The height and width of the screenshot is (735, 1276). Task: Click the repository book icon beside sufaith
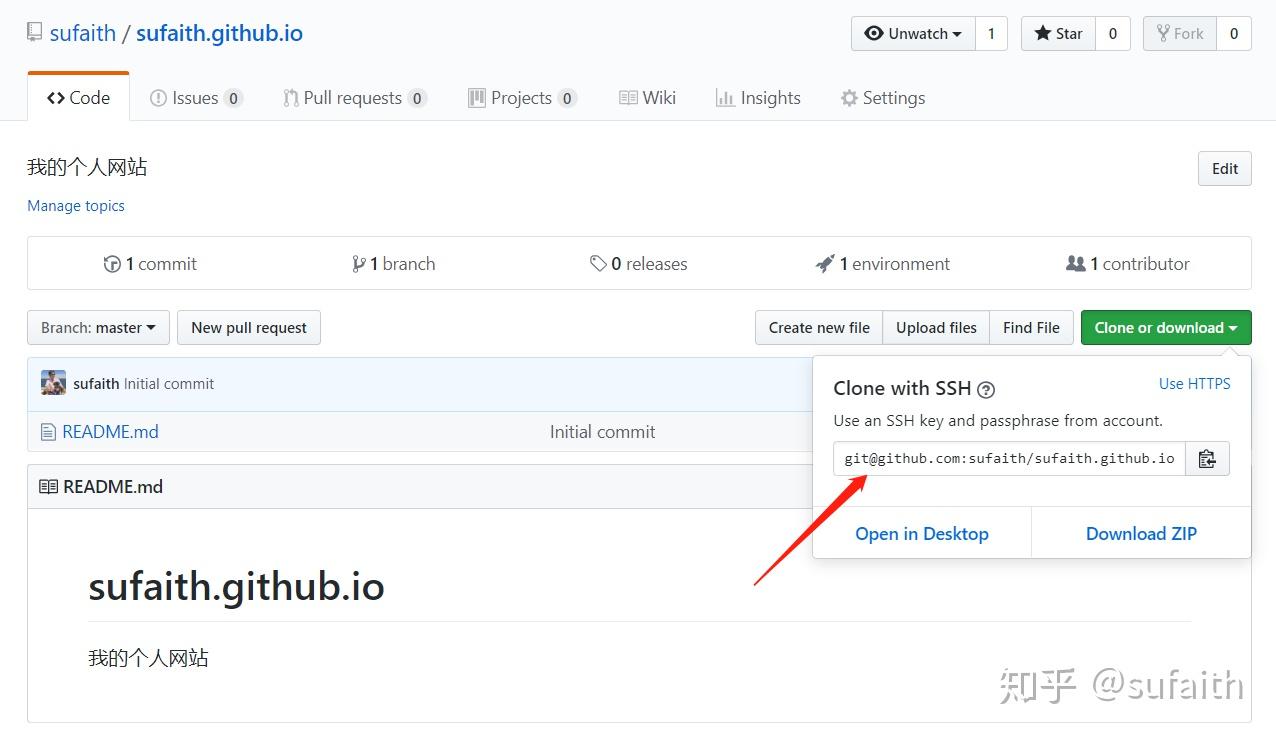tap(35, 33)
